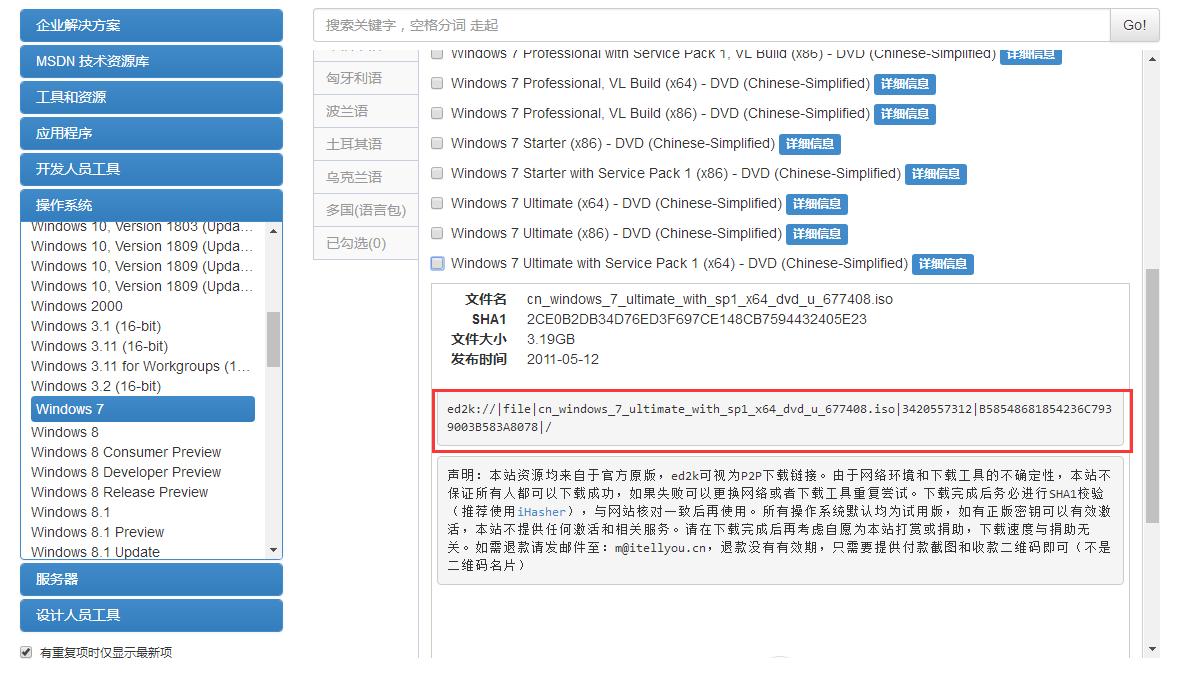Select Windows 10, Version 1803 entry
The image size is (1191, 674).
pos(142,226)
